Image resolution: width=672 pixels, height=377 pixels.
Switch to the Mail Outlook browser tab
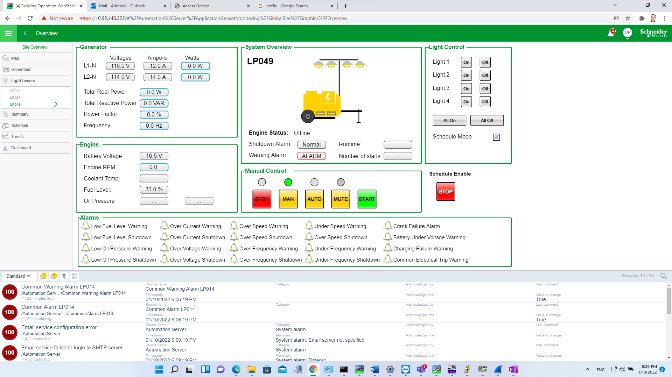point(128,6)
